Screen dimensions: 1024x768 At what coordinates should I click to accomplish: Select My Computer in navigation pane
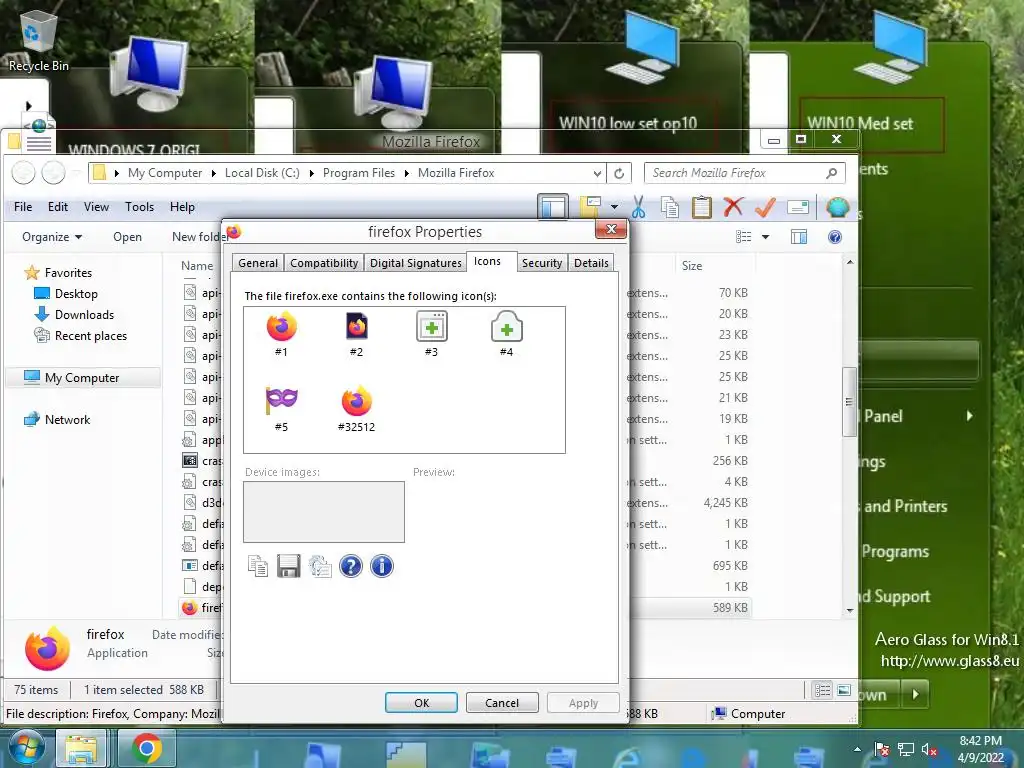[82, 377]
